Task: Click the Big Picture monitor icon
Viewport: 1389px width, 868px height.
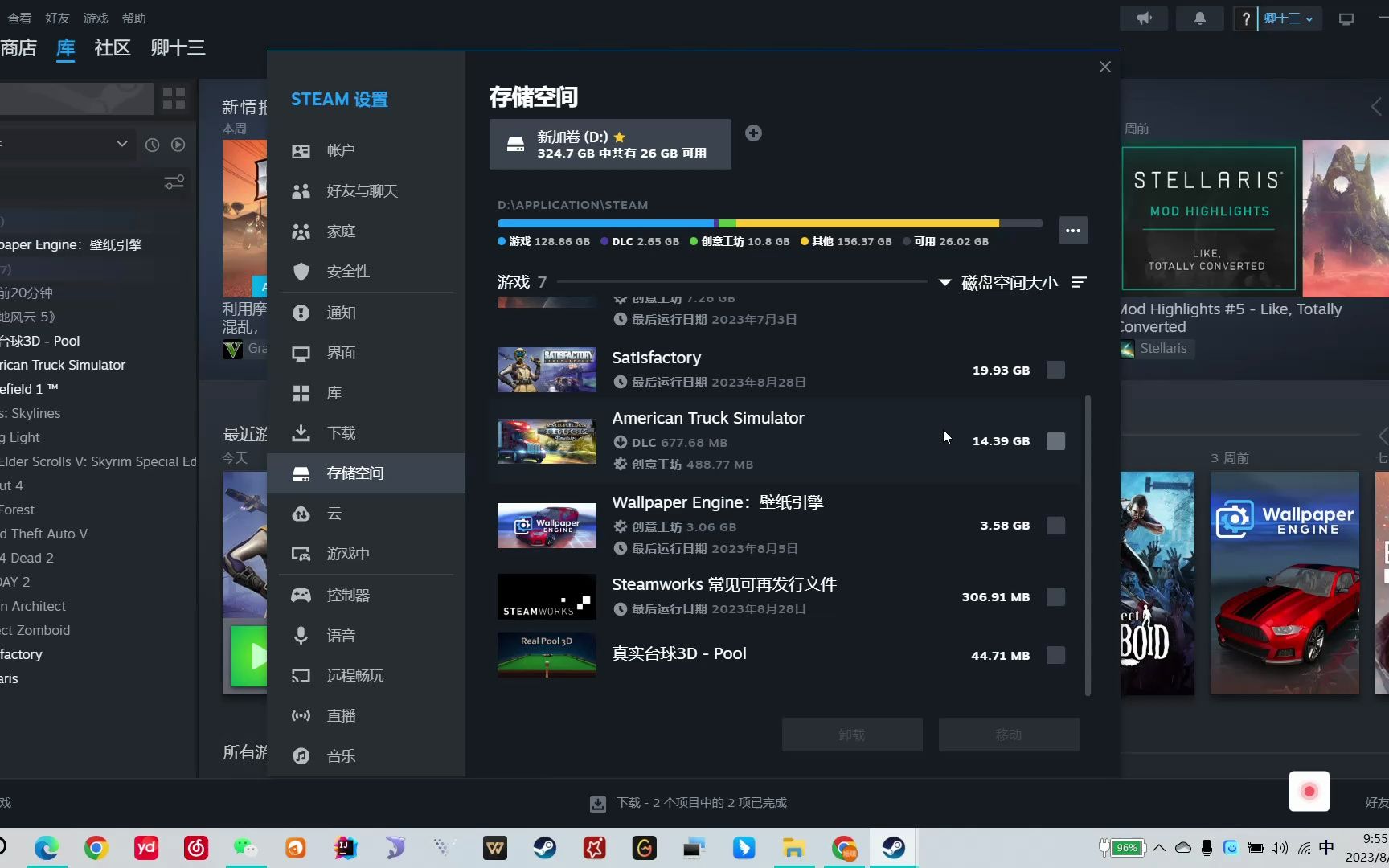Action: tap(1346, 18)
